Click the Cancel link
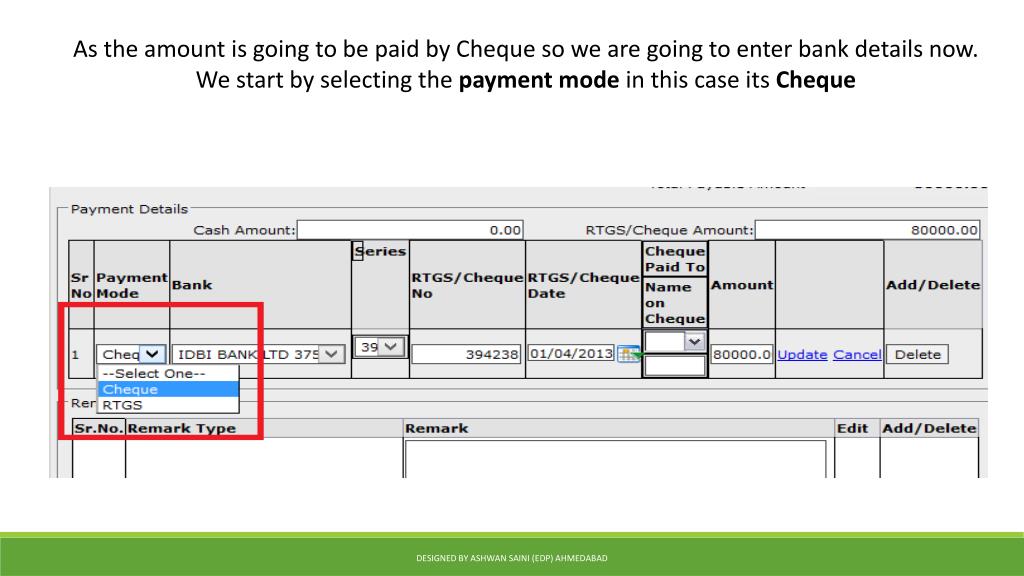The width and height of the screenshot is (1024, 576). (x=857, y=355)
